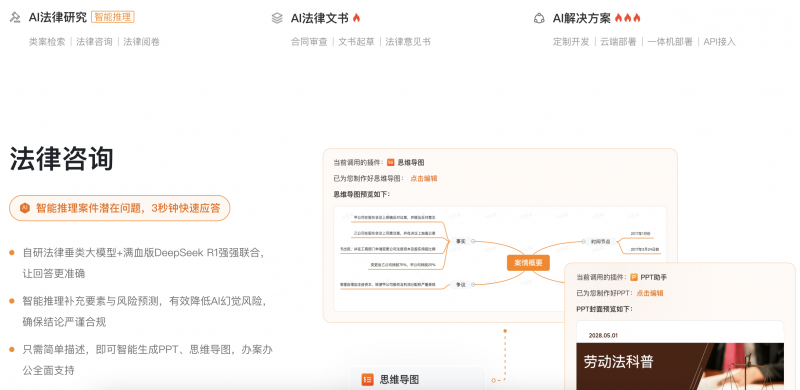Select API接入 link

click(x=719, y=42)
